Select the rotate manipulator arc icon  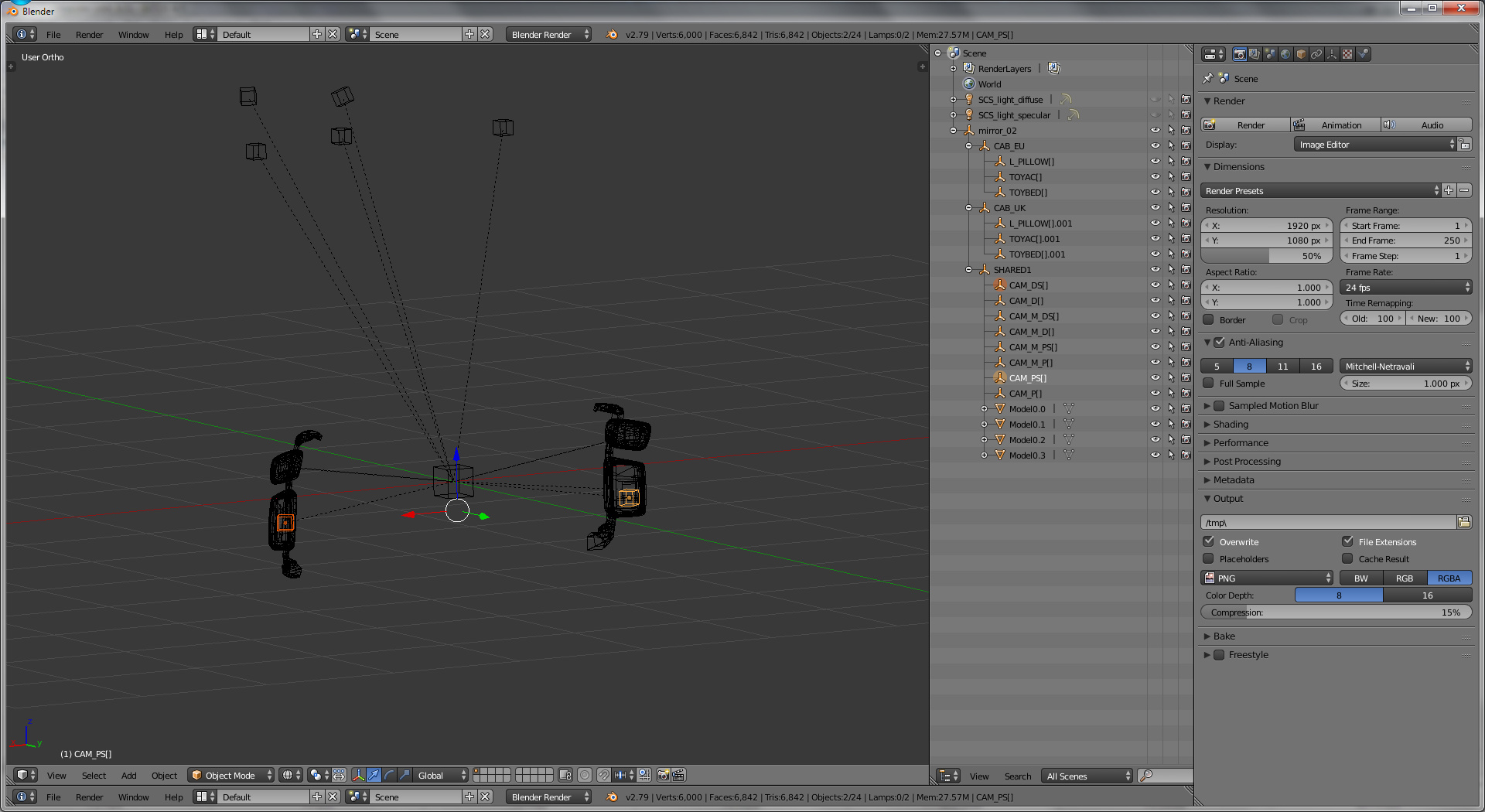[389, 775]
